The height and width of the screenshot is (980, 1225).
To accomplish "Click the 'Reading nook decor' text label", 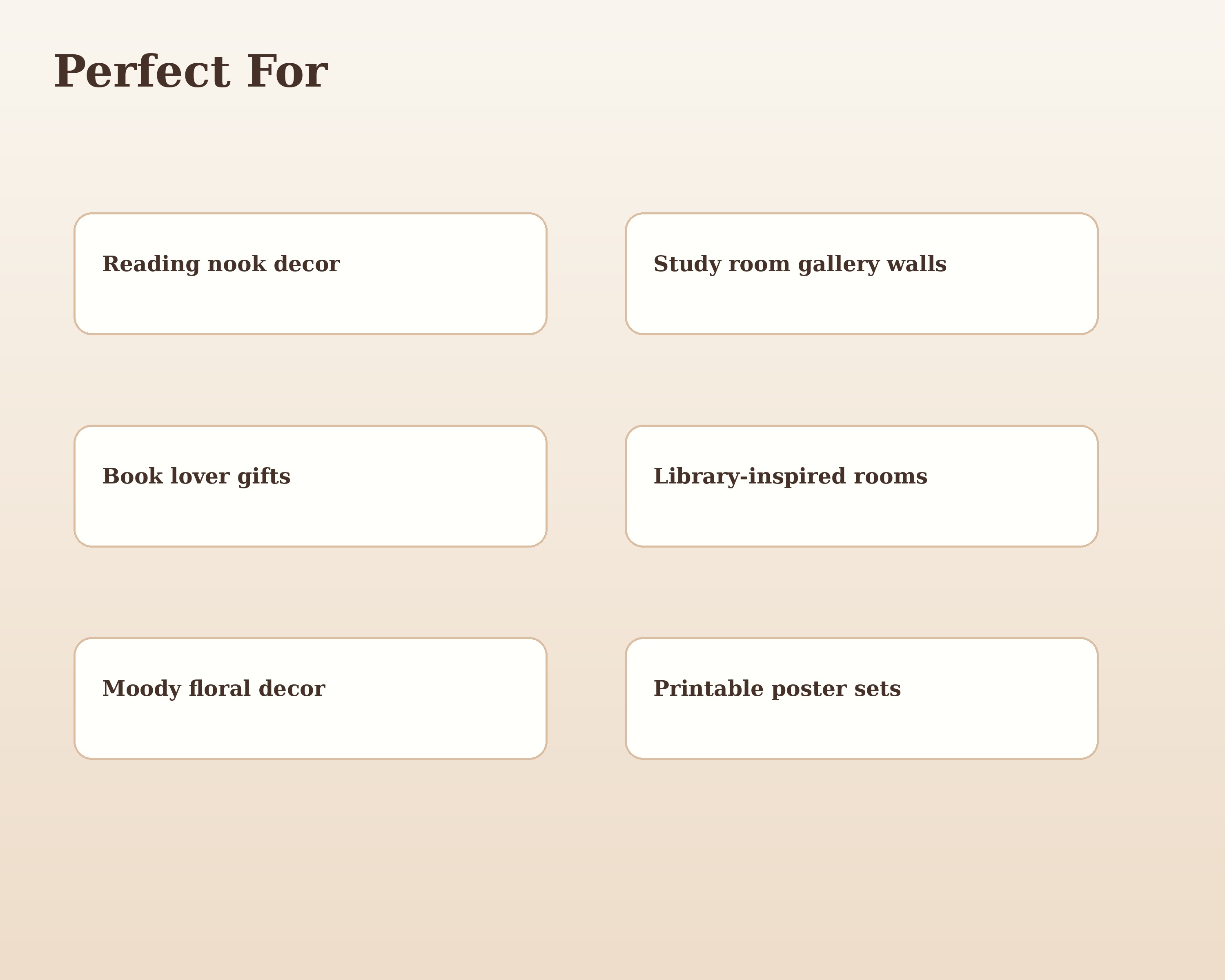I will 221,264.
